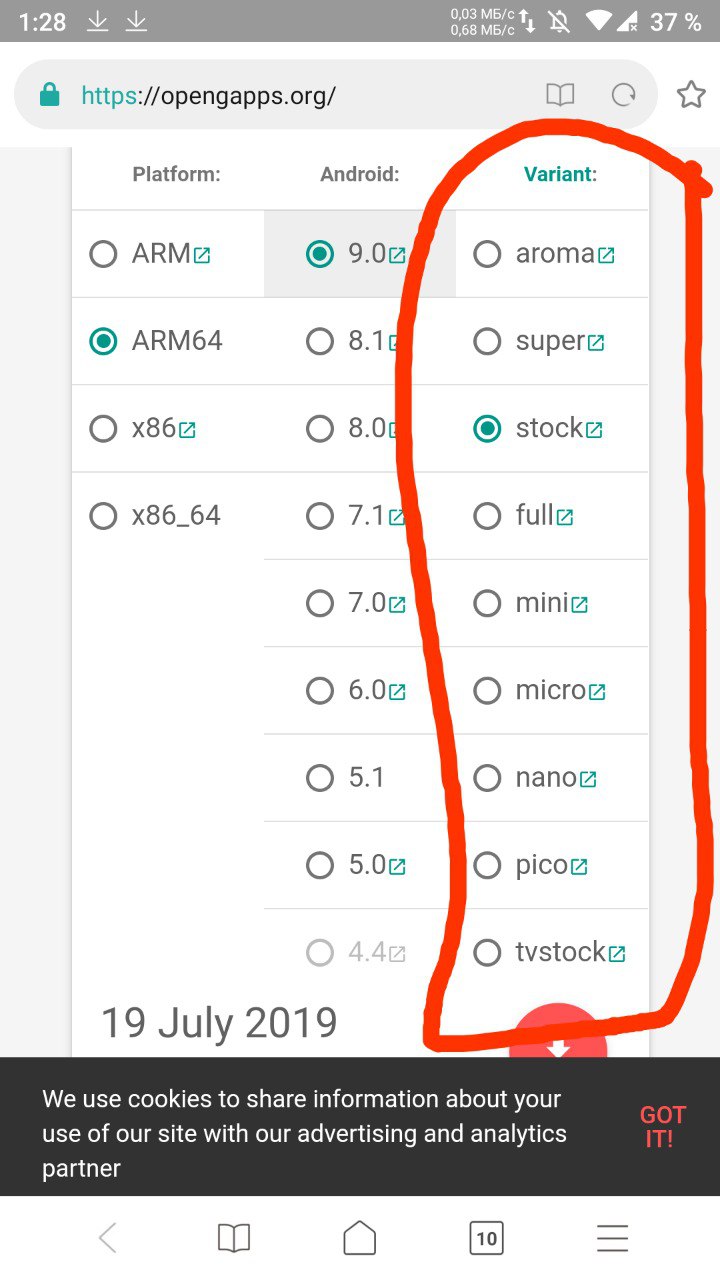Screen dimensions: 720x1280
Task: Open bookmarks book icon in bottom bar
Action: 234,1239
